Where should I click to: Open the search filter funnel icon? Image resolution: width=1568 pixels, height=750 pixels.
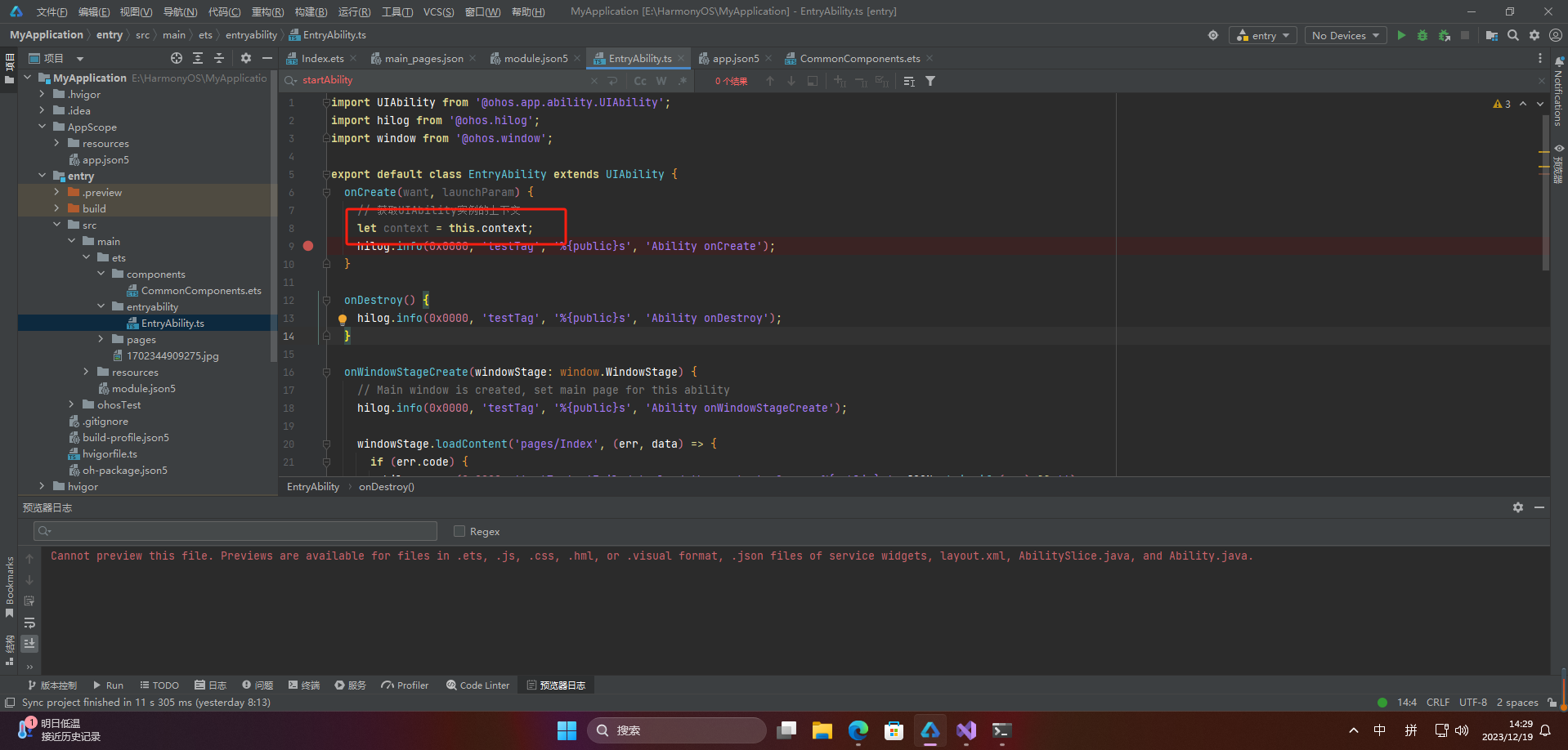click(x=930, y=81)
